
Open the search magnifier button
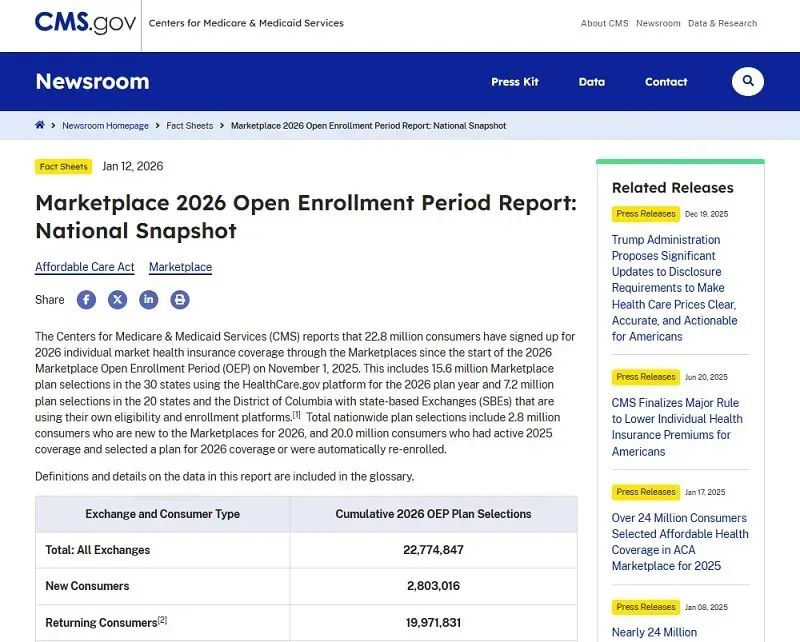pyautogui.click(x=747, y=81)
